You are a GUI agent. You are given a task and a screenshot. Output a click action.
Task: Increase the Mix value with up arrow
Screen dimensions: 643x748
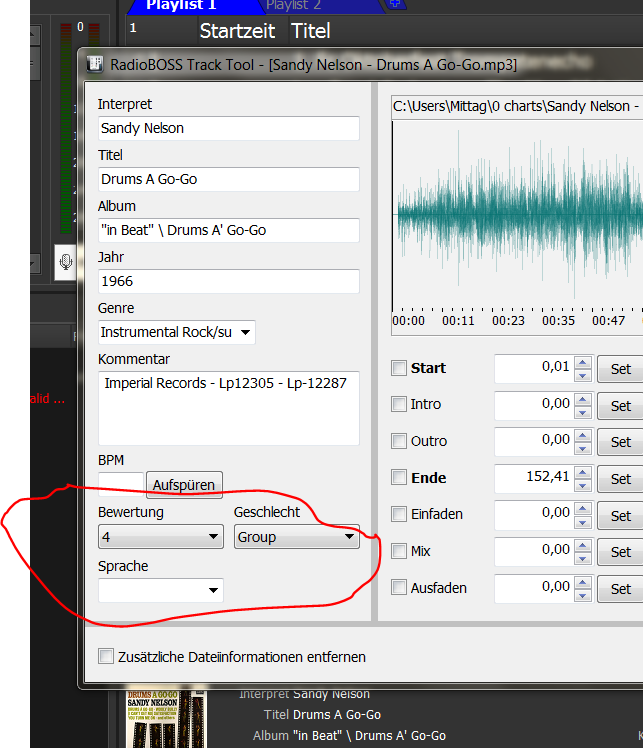(582, 546)
